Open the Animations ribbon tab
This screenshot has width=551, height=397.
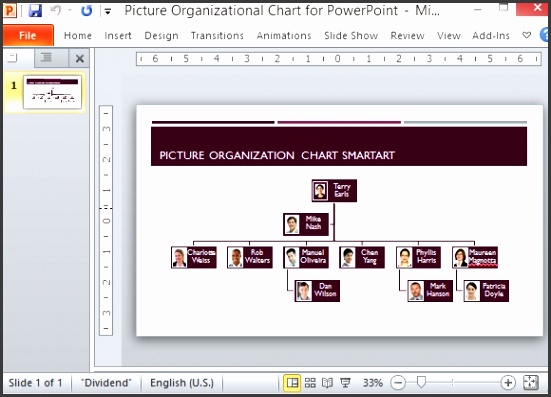point(284,35)
